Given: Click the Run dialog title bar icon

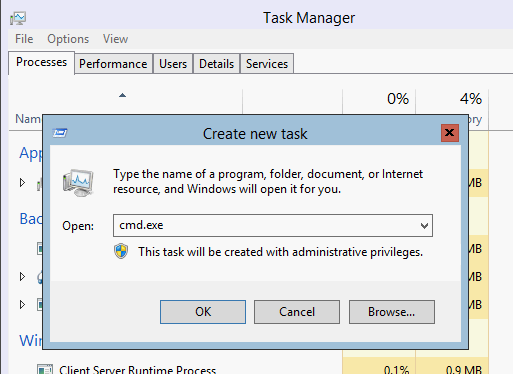Looking at the screenshot, I should [x=60, y=133].
